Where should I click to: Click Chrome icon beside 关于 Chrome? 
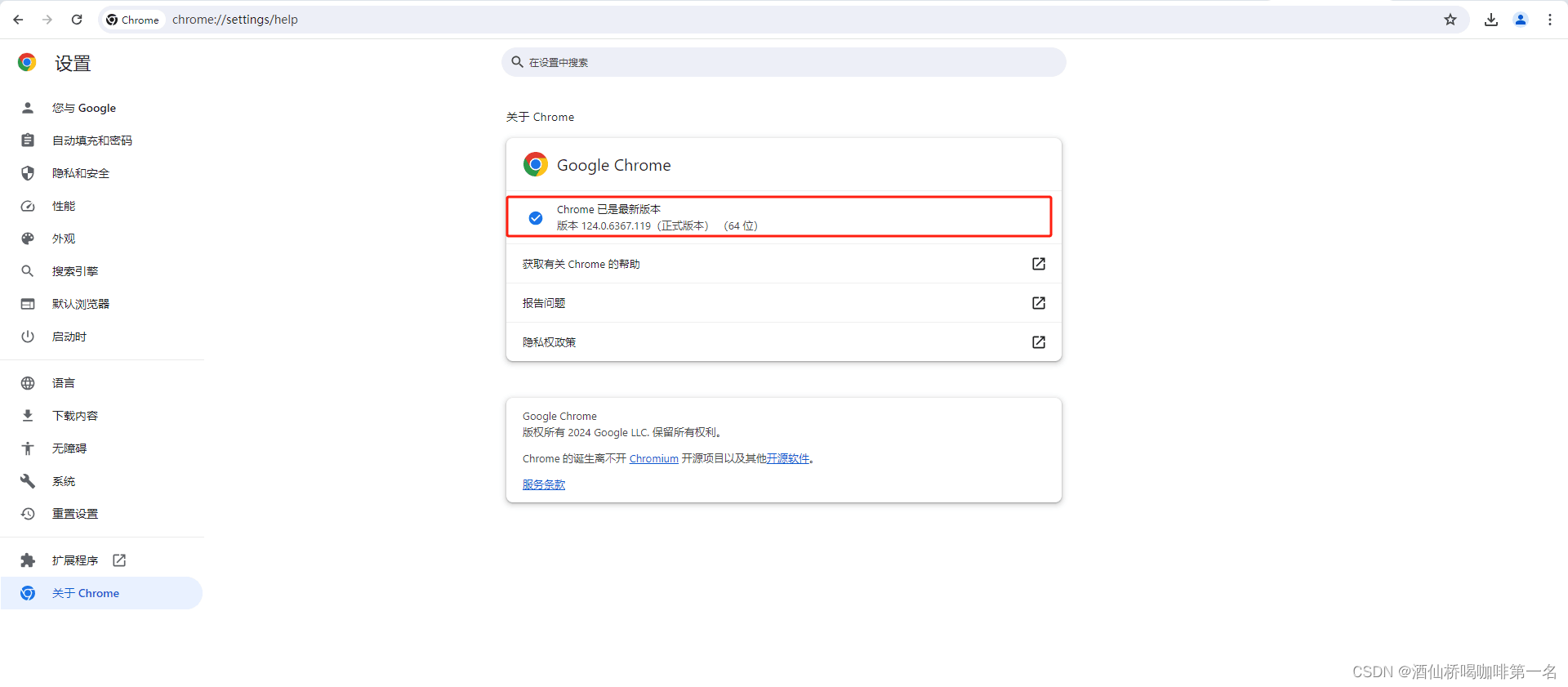click(28, 593)
